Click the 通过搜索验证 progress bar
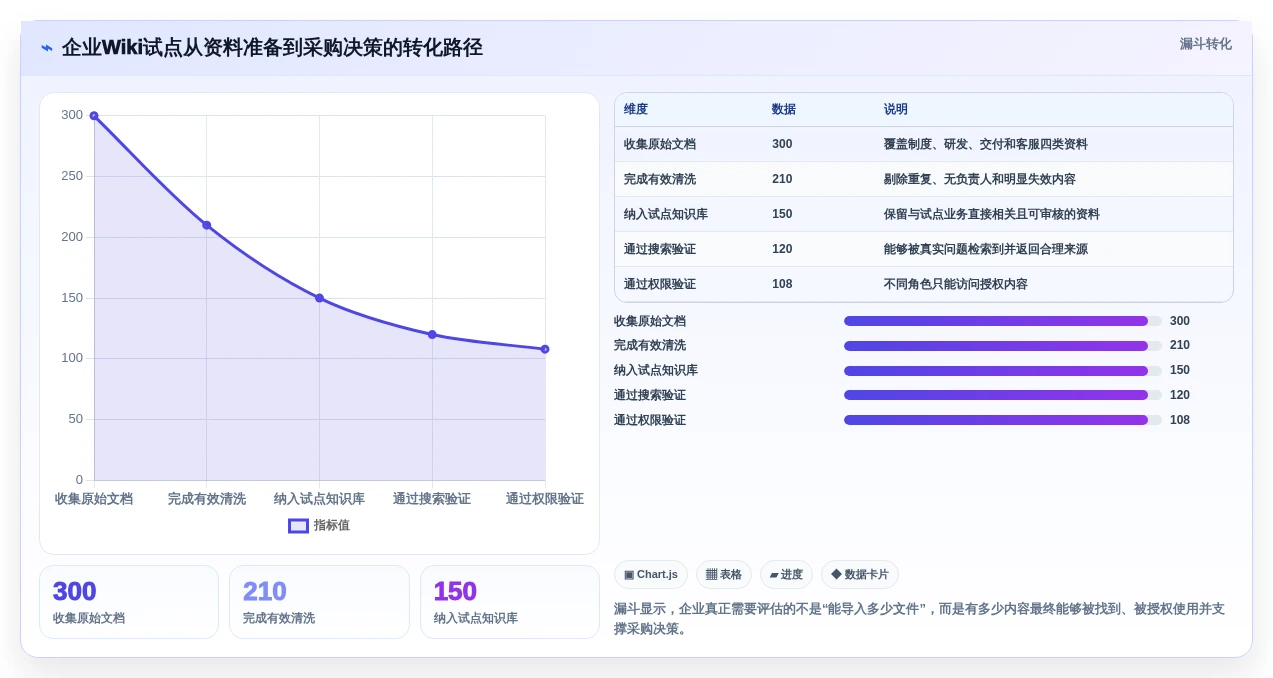 [x=1003, y=395]
